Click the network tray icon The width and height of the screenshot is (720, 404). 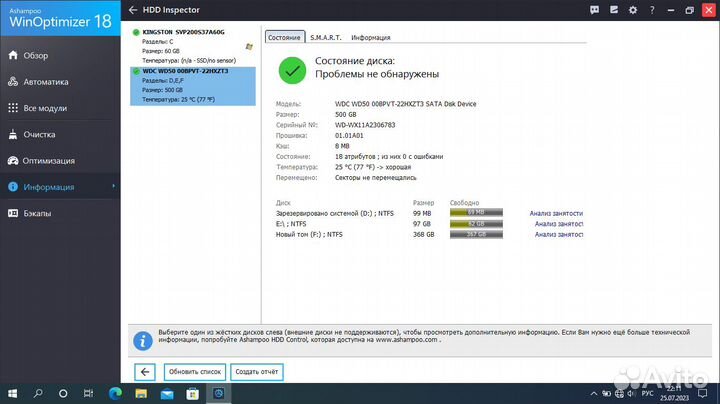point(619,393)
